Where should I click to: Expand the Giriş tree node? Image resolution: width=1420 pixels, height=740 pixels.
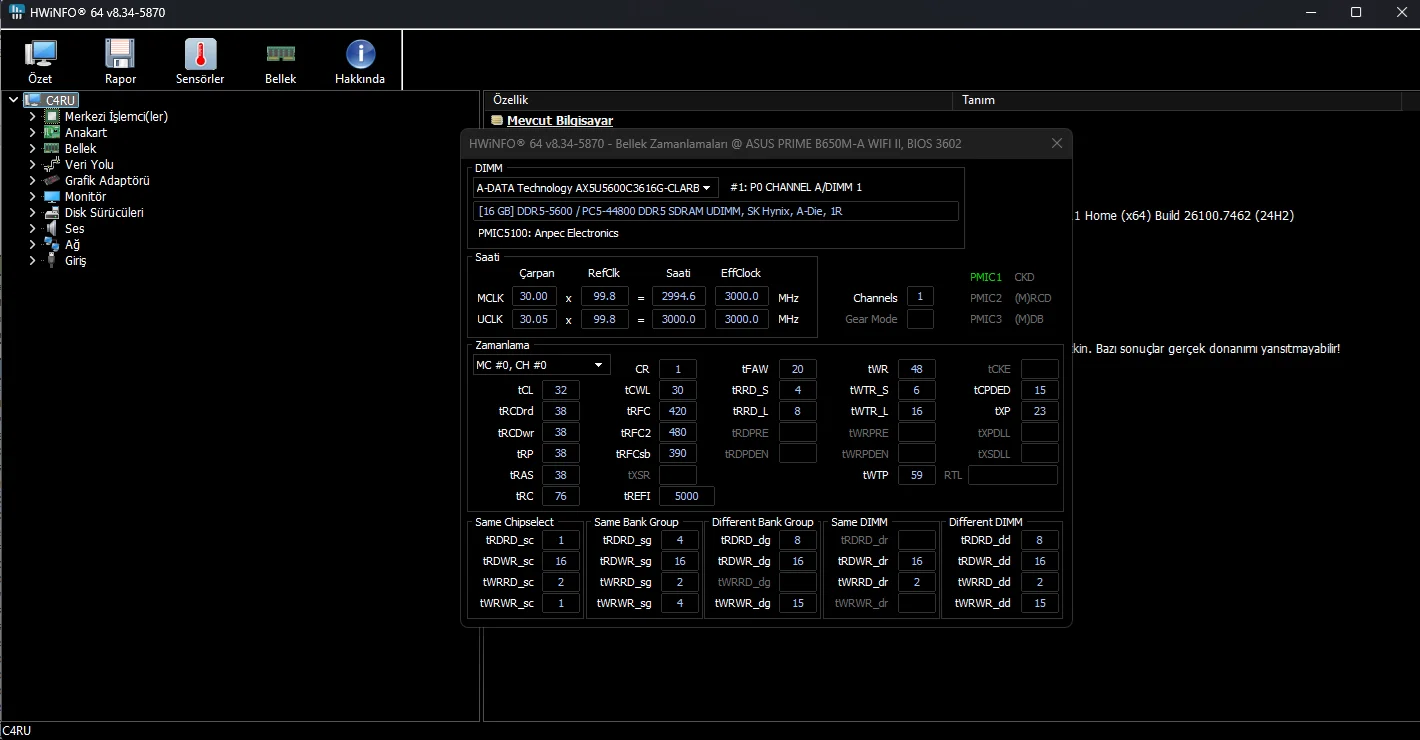pos(32,260)
